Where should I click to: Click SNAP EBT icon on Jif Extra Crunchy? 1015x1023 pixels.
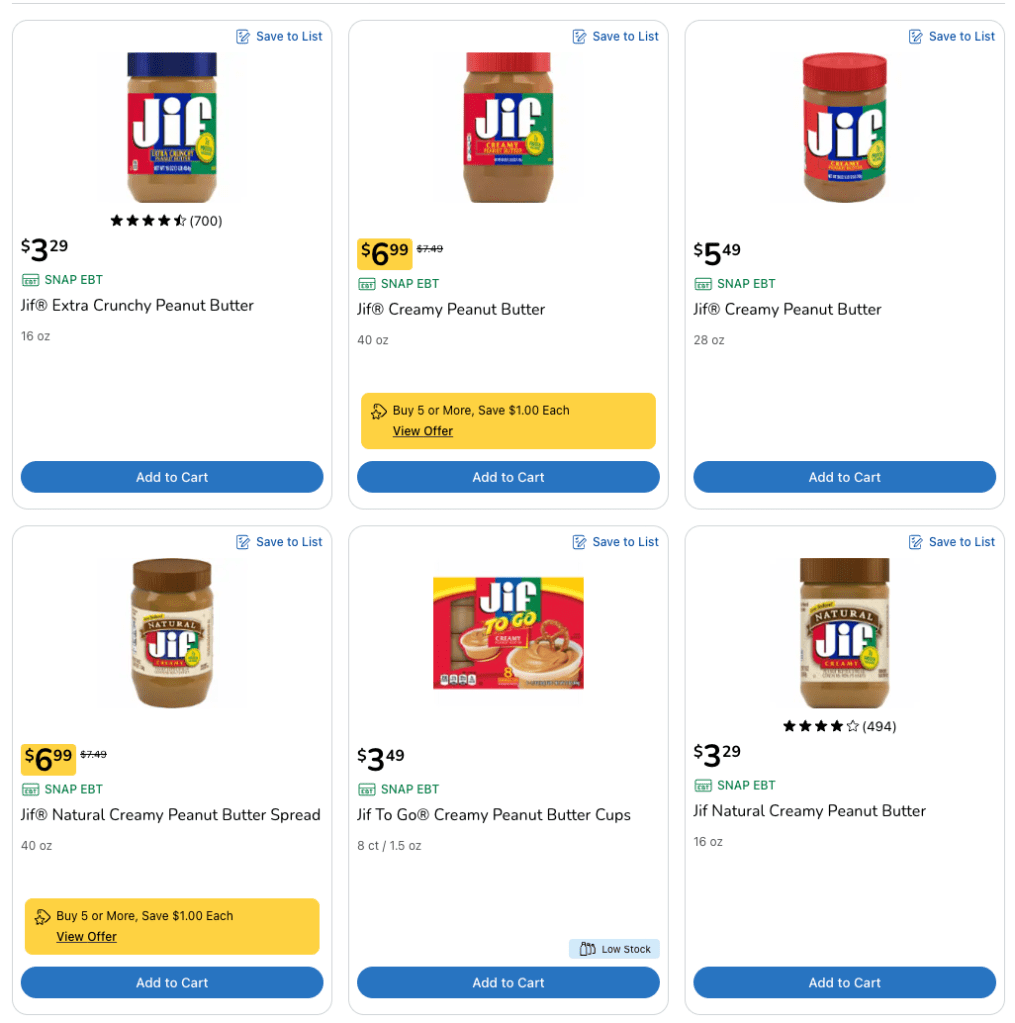pyautogui.click(x=30, y=280)
